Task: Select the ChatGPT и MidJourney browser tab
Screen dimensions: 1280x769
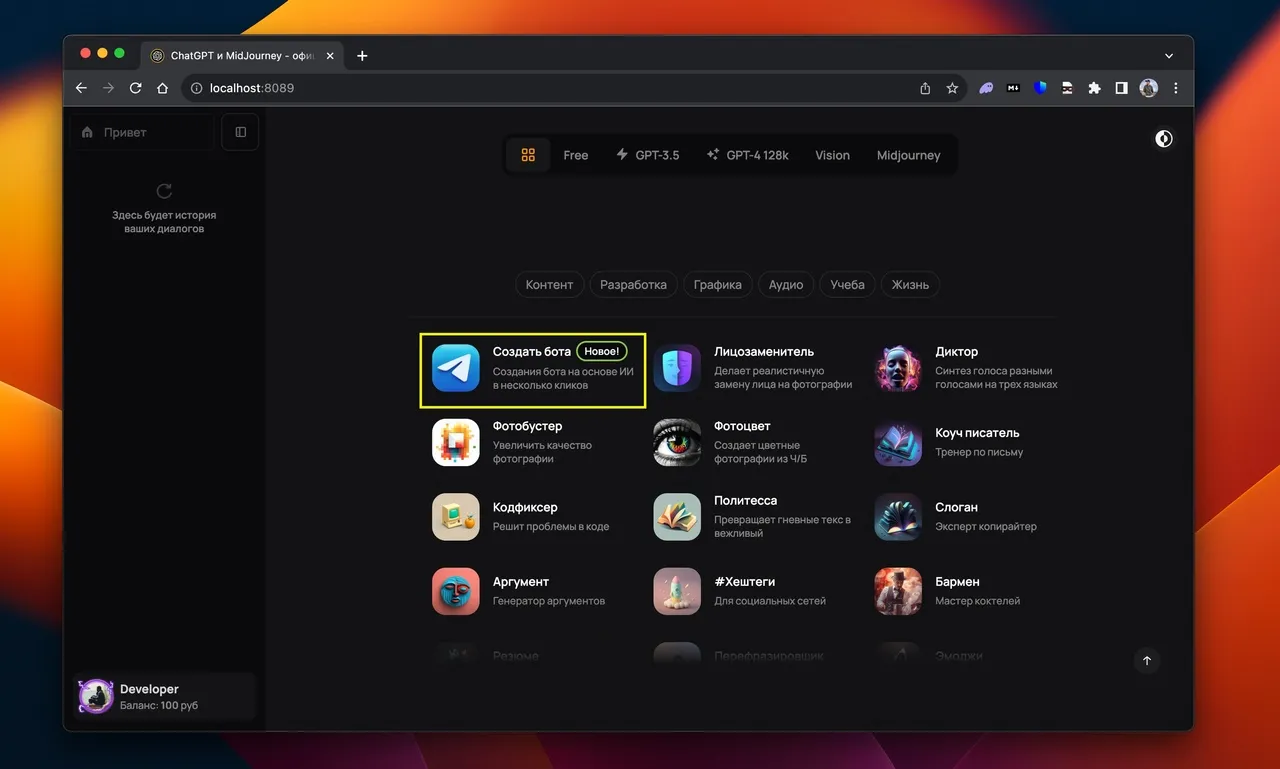Action: [243, 56]
